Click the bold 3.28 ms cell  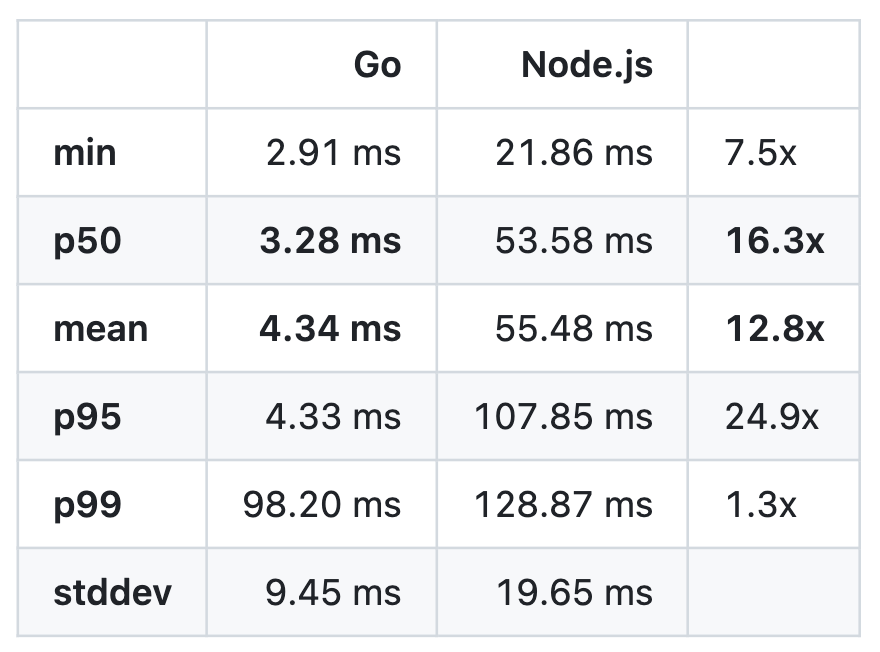pyautogui.click(x=330, y=241)
